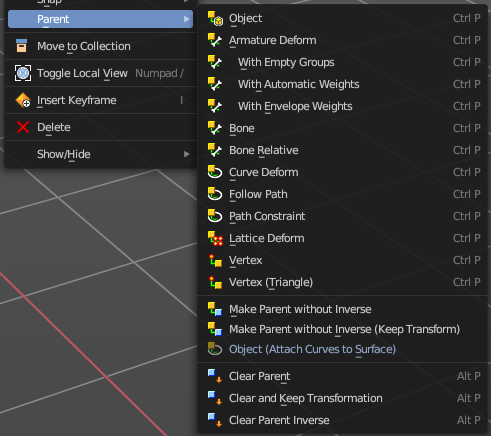Select Curve Deform option
The height and width of the screenshot is (436, 491).
coord(343,172)
